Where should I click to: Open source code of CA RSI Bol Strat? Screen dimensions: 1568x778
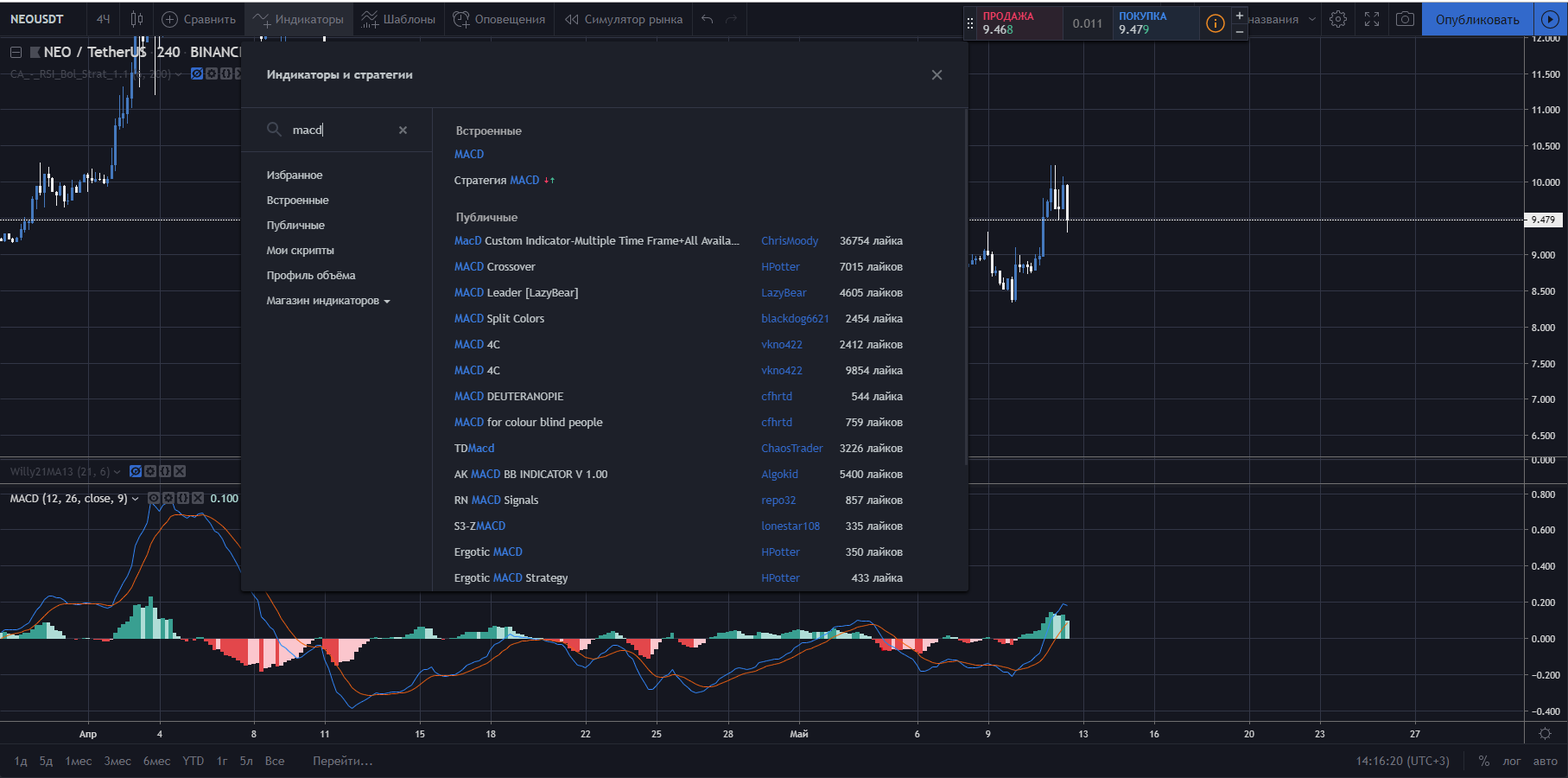226,73
